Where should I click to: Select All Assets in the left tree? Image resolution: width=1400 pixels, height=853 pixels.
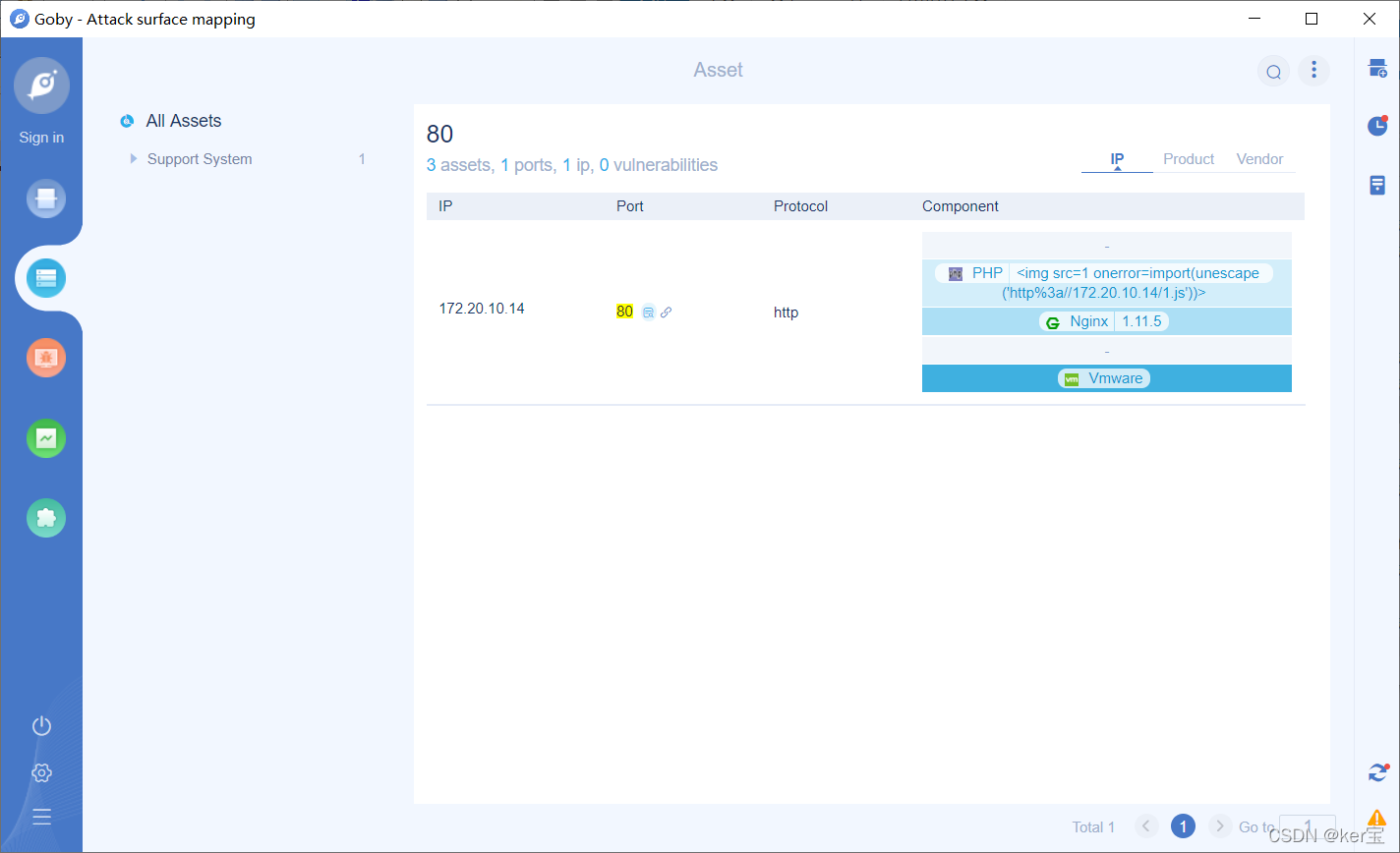click(x=184, y=121)
